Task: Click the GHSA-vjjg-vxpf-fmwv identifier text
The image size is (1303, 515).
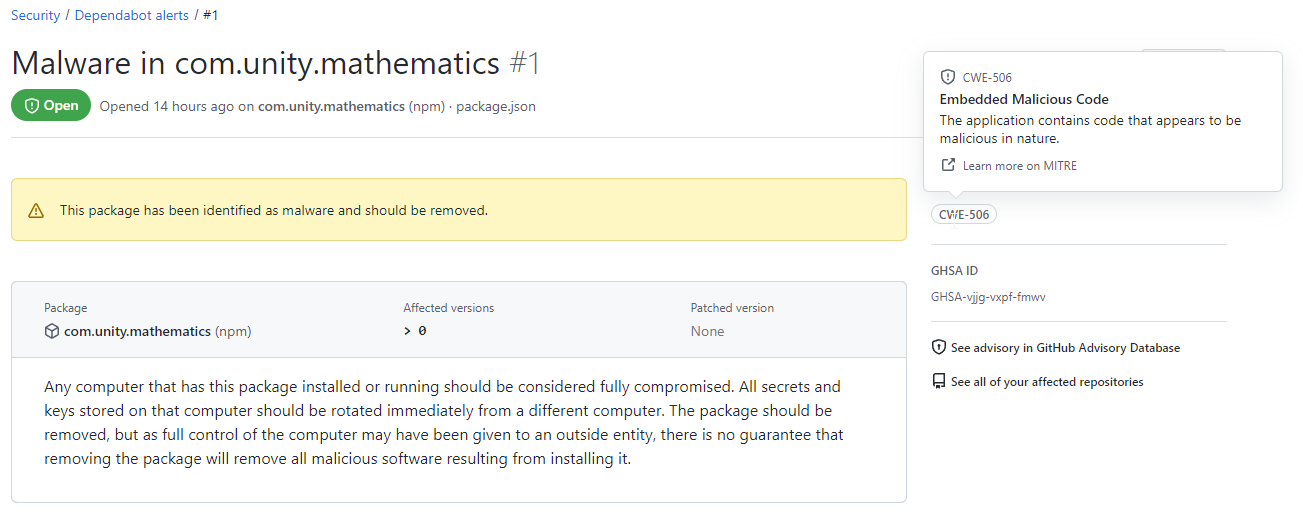Action: 988,297
